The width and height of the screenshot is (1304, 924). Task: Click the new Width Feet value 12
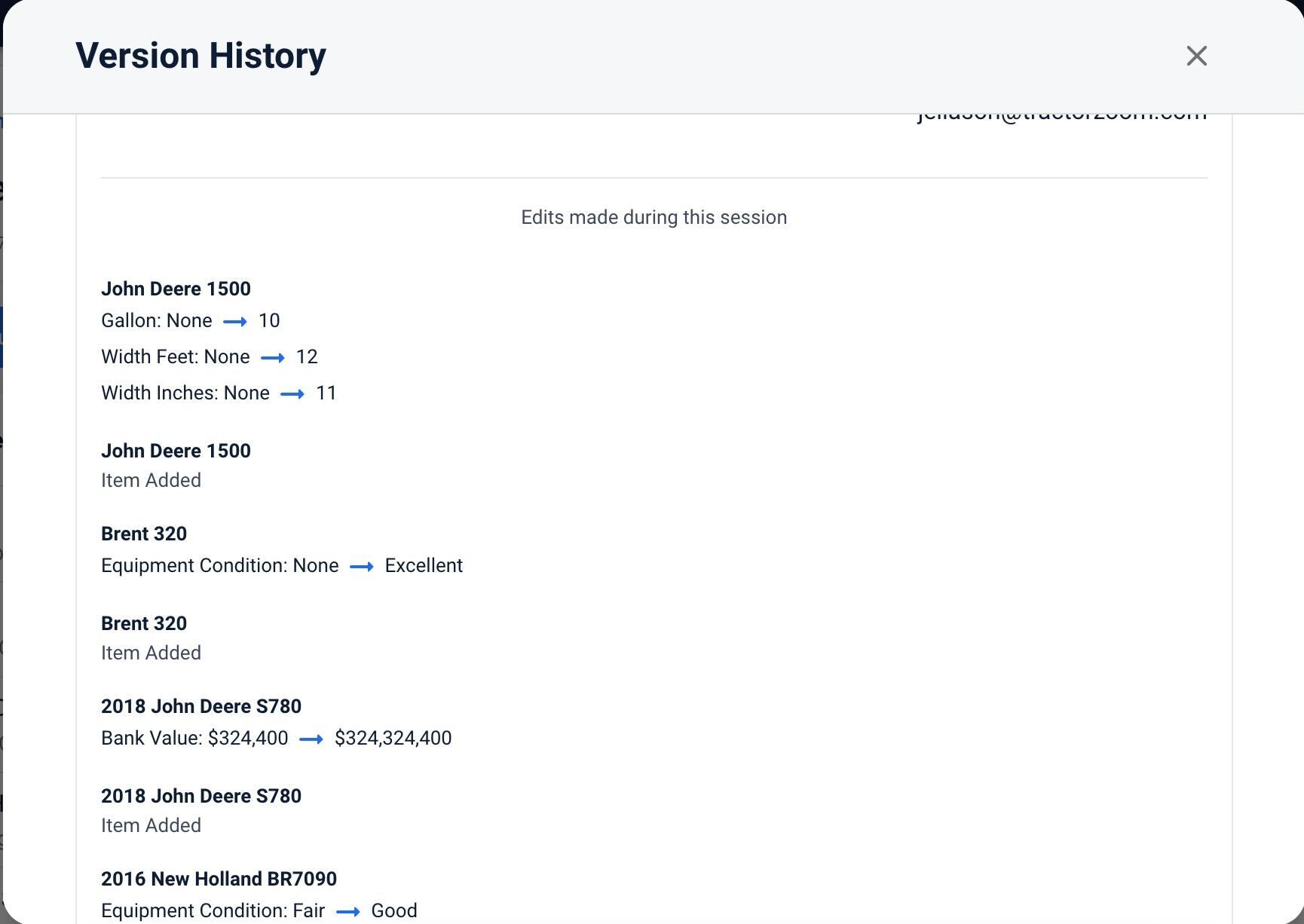pos(307,356)
